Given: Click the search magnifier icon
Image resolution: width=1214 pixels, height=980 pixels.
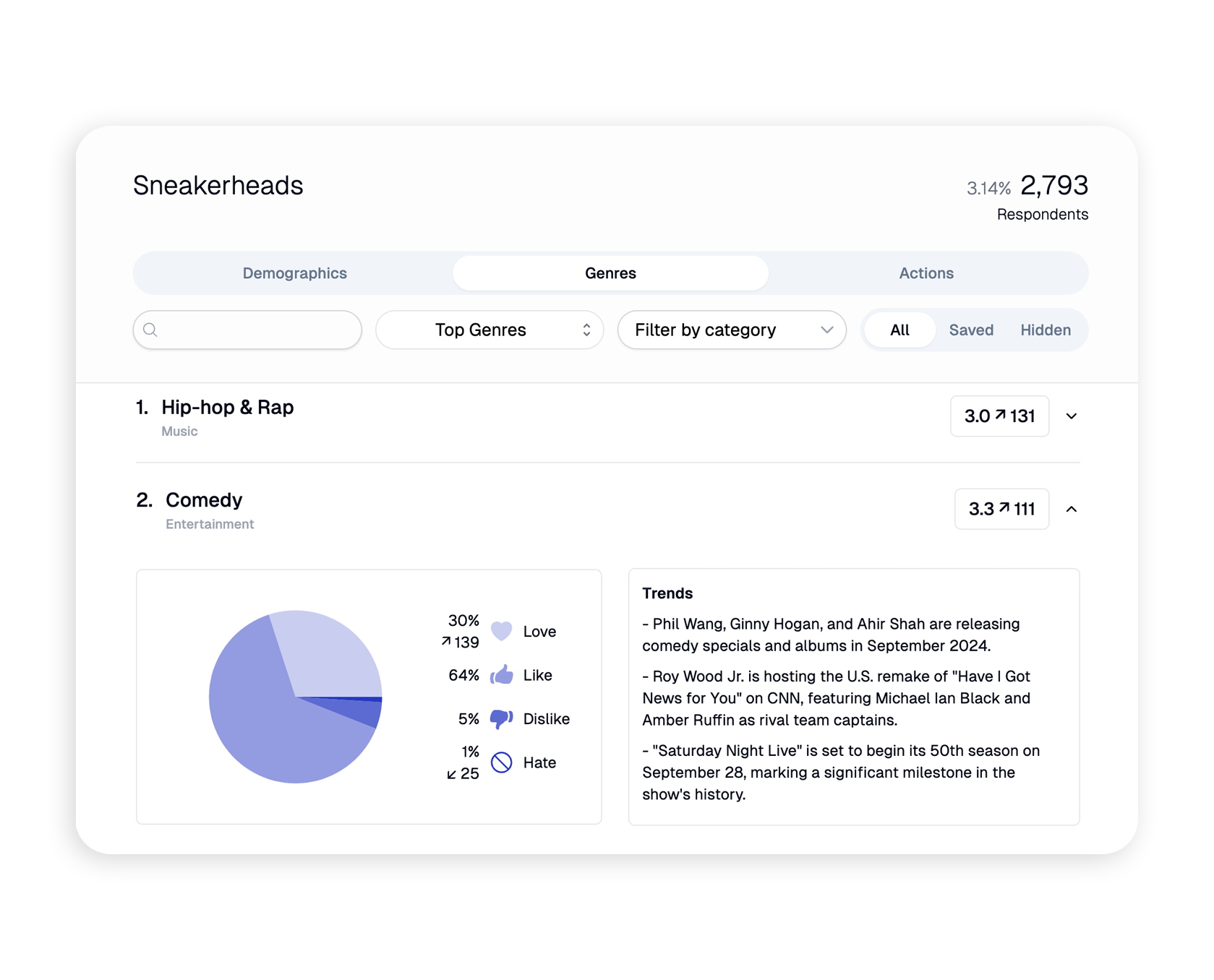Looking at the screenshot, I should point(150,330).
